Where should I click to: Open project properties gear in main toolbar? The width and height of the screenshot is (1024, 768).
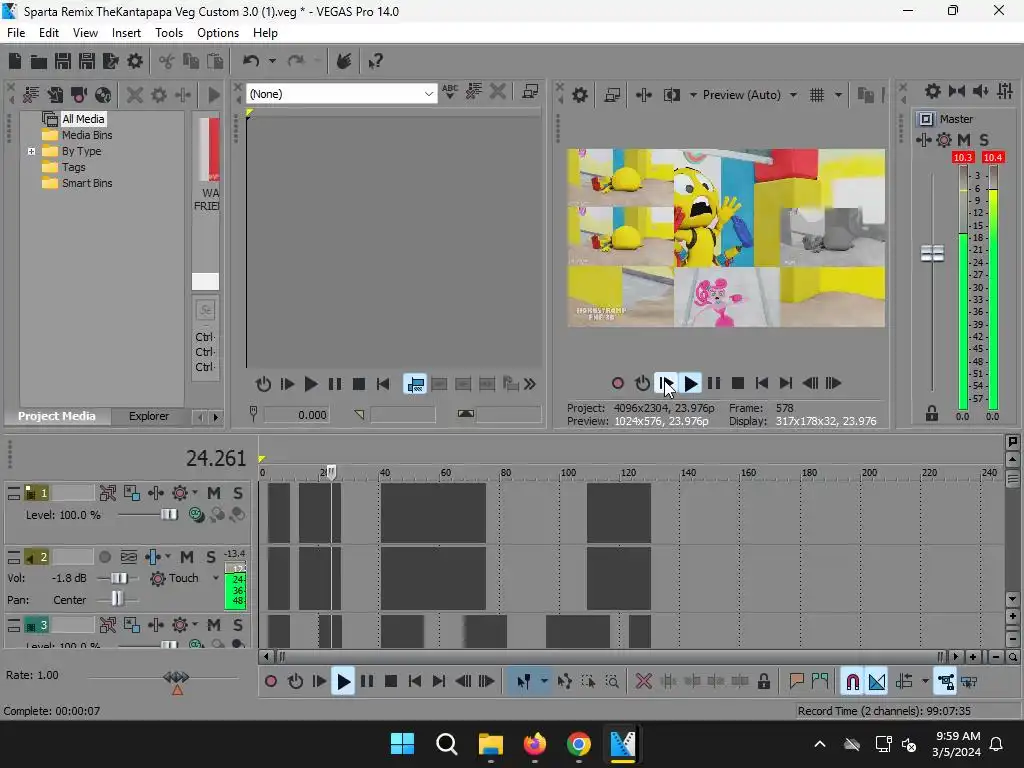pyautogui.click(x=135, y=61)
